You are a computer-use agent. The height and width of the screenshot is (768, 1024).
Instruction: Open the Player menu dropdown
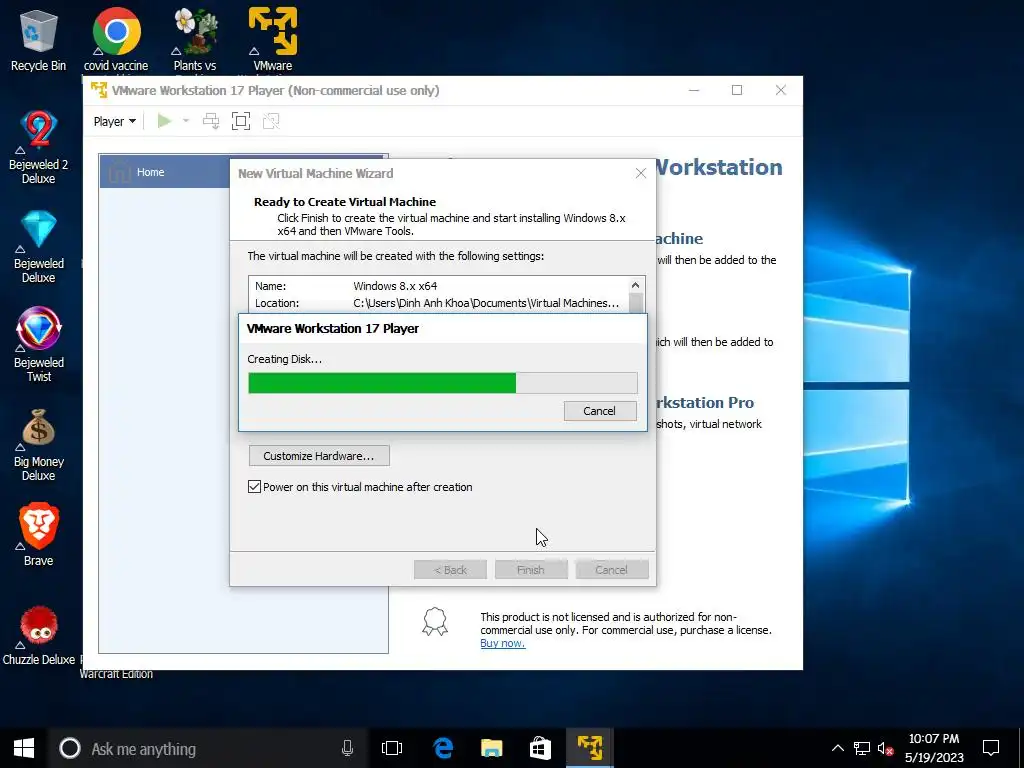(114, 121)
